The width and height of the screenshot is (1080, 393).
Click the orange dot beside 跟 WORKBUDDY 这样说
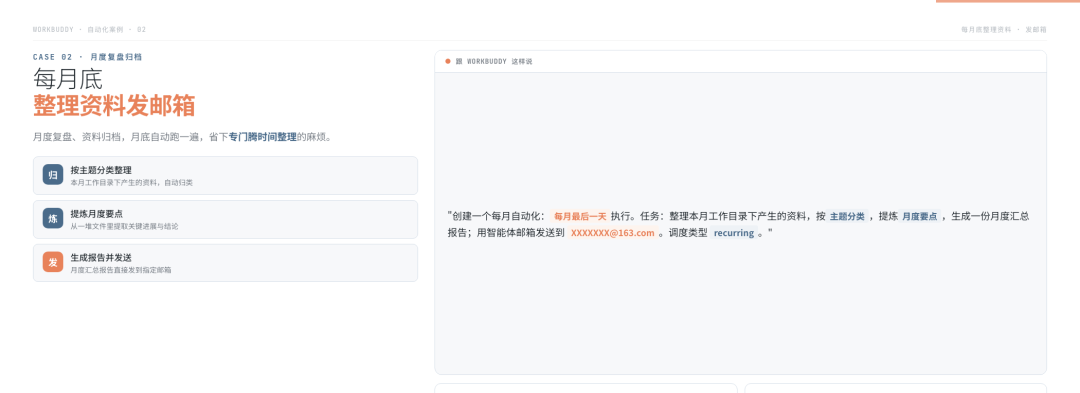click(448, 61)
